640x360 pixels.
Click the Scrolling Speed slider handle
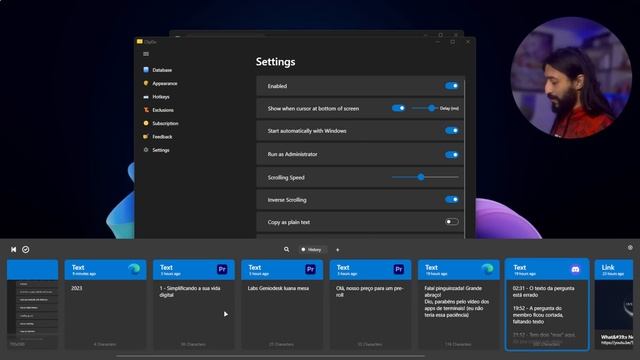[421, 177]
